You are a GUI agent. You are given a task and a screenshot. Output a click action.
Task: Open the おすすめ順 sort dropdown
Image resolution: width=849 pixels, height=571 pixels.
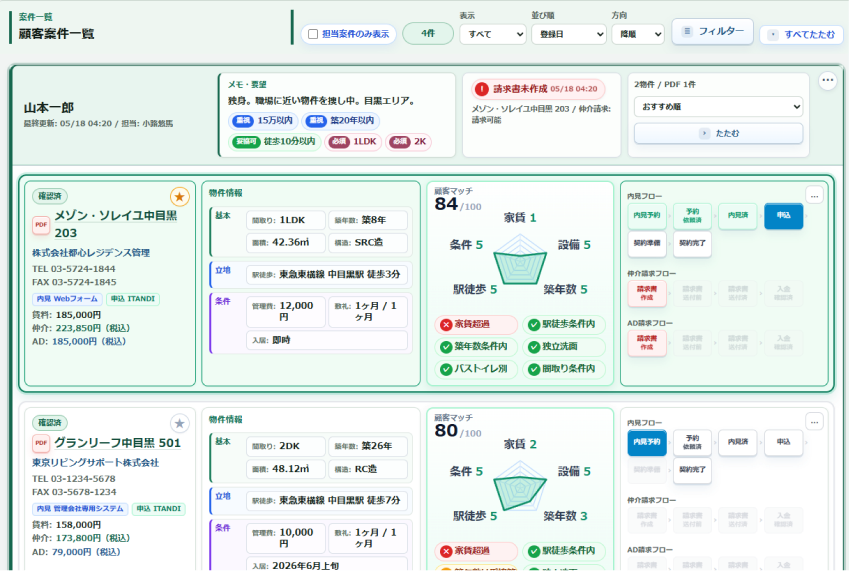[x=719, y=107]
